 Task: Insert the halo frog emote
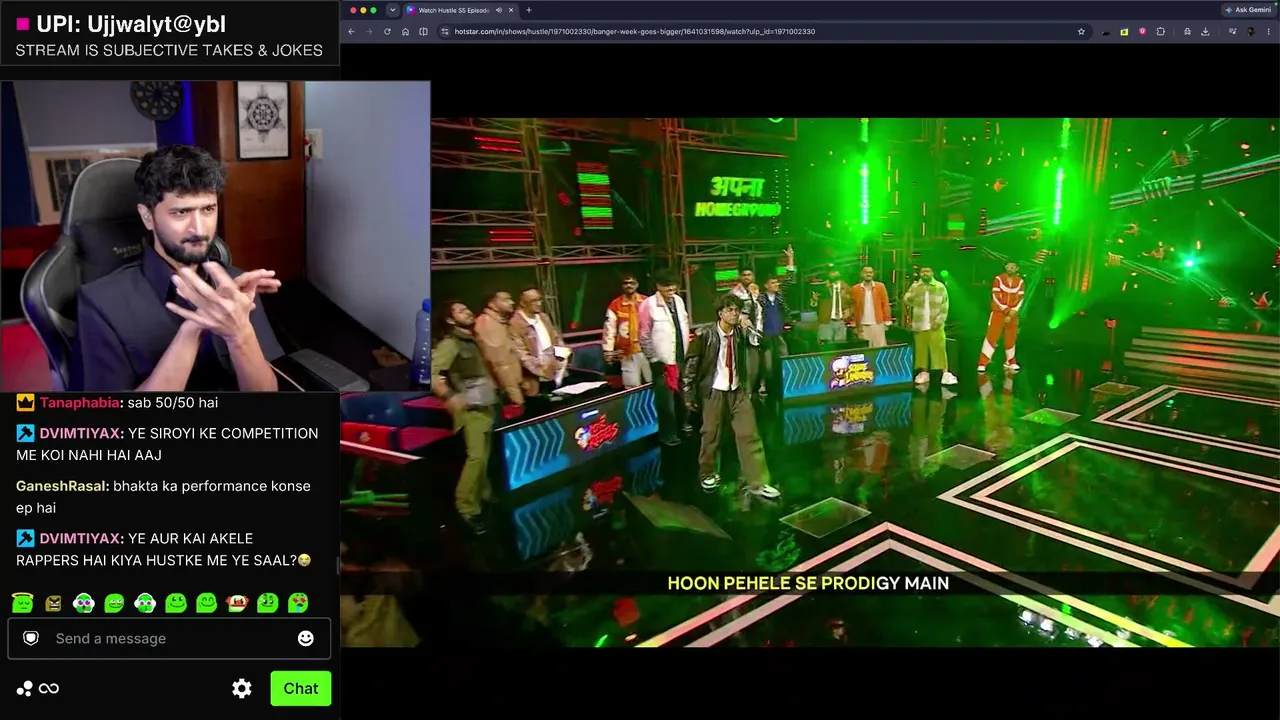[x=23, y=603]
